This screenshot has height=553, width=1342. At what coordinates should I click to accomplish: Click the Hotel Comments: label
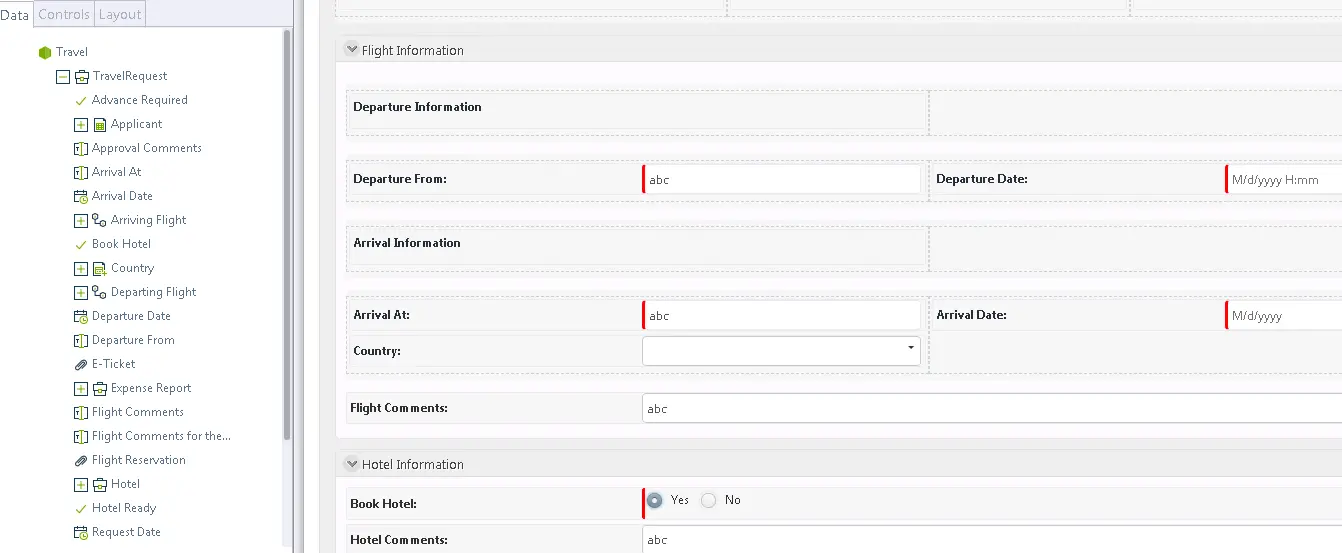[x=399, y=540]
